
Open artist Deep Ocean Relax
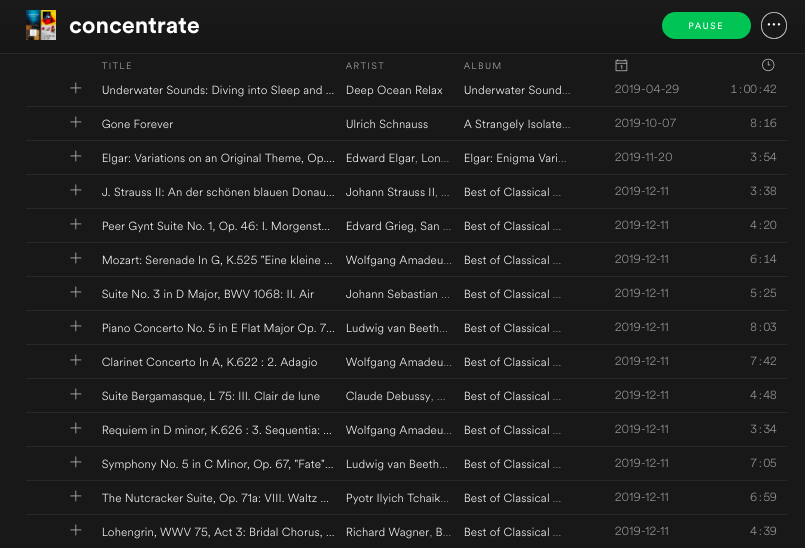click(394, 90)
